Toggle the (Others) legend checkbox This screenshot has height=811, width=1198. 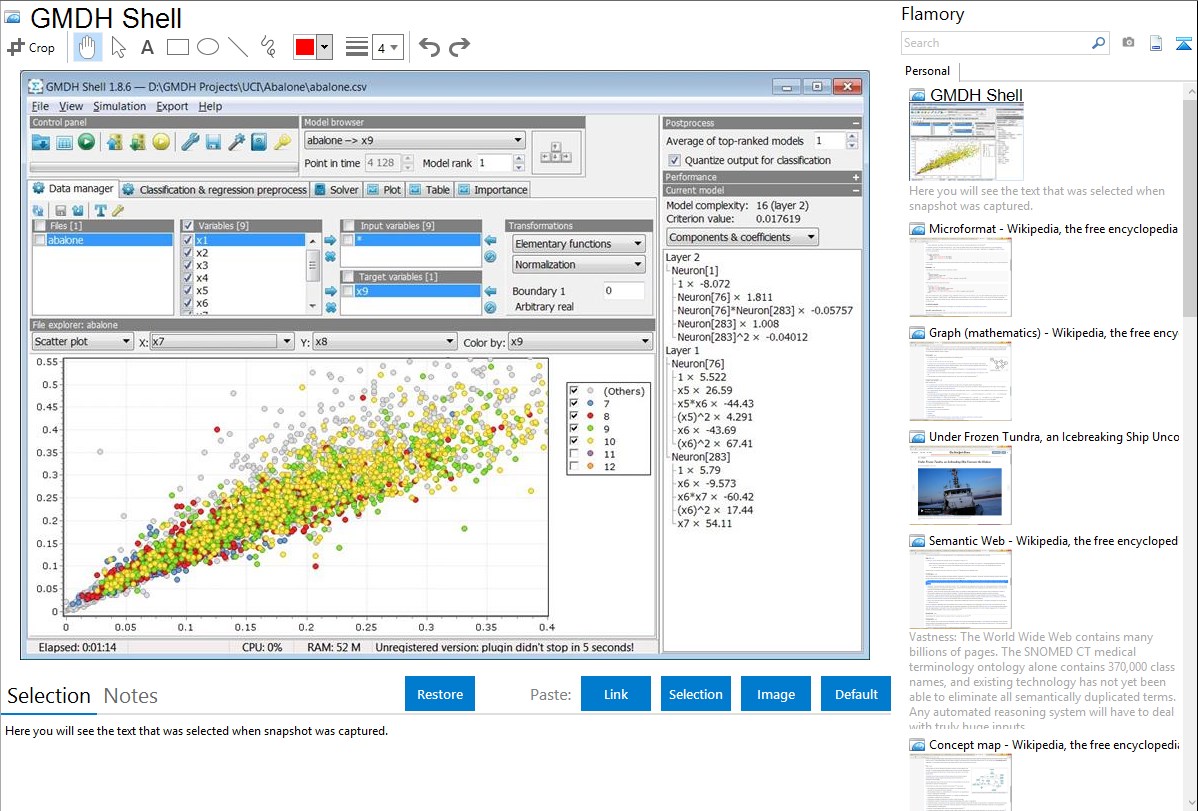574,391
